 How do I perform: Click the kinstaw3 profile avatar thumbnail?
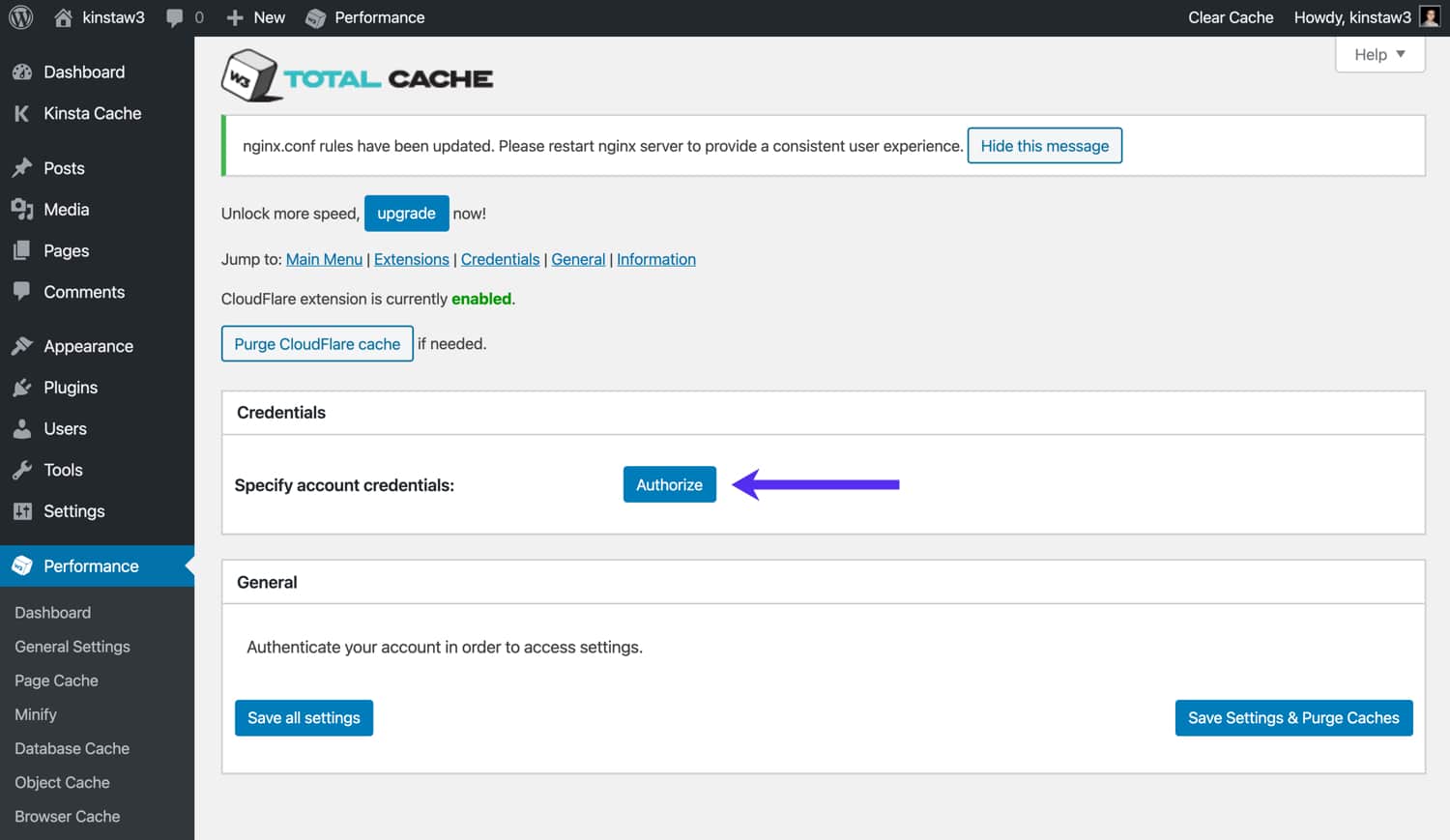(x=1430, y=16)
